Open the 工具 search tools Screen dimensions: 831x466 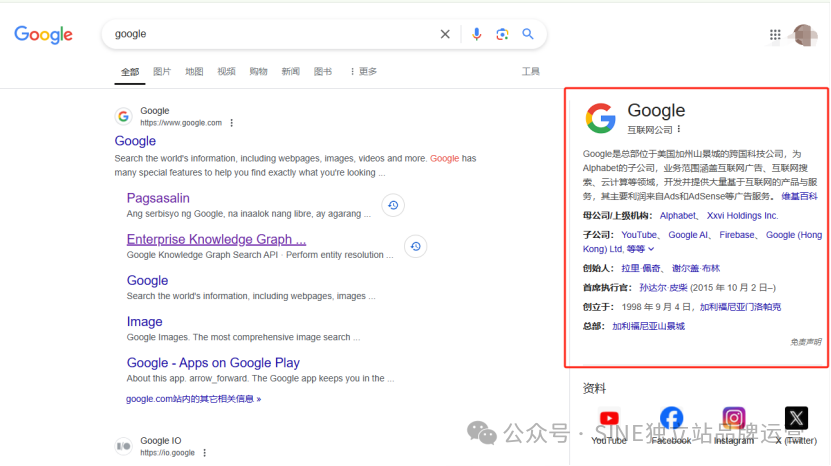point(531,72)
